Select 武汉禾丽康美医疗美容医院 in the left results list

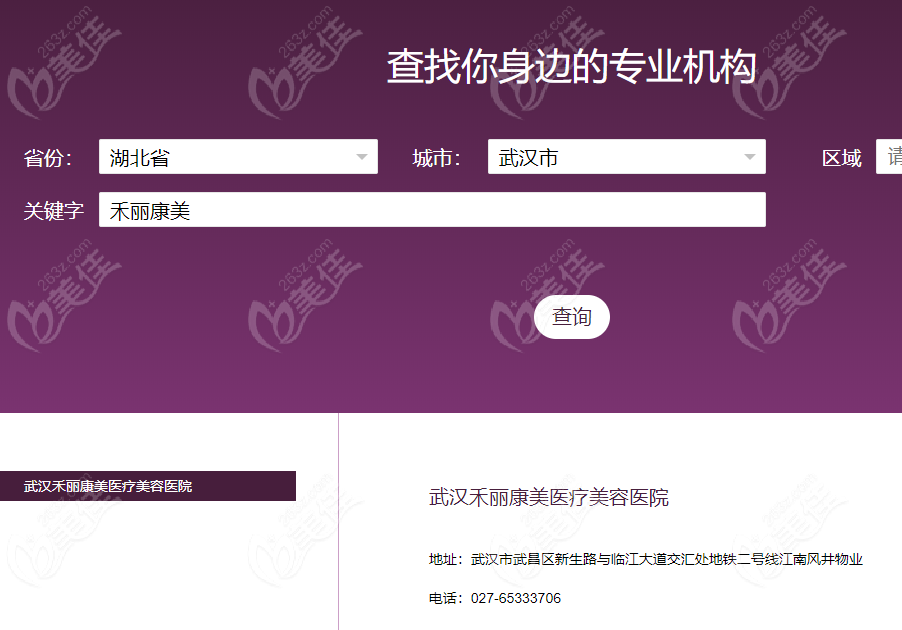point(148,486)
